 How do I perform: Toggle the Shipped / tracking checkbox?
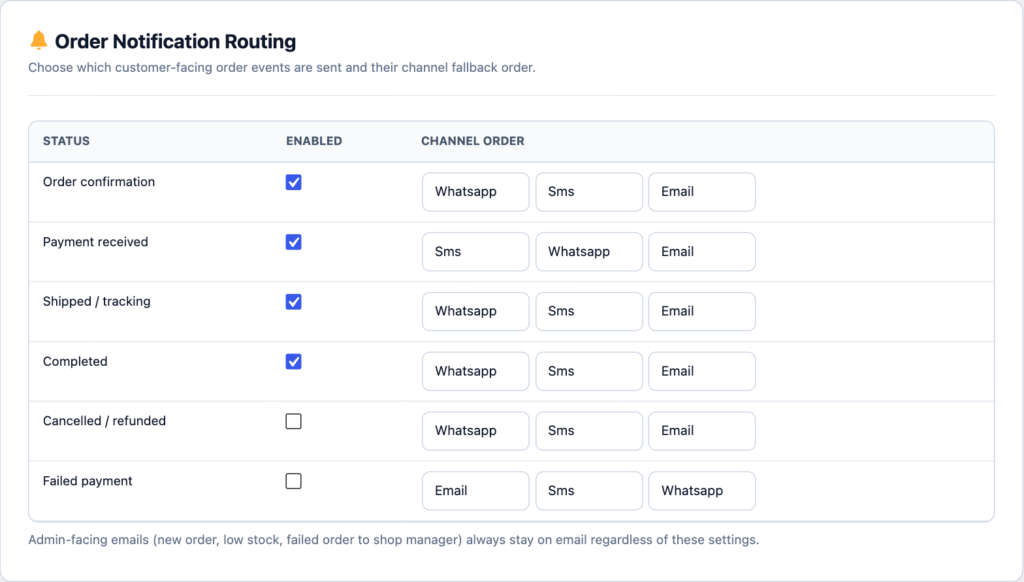click(293, 302)
